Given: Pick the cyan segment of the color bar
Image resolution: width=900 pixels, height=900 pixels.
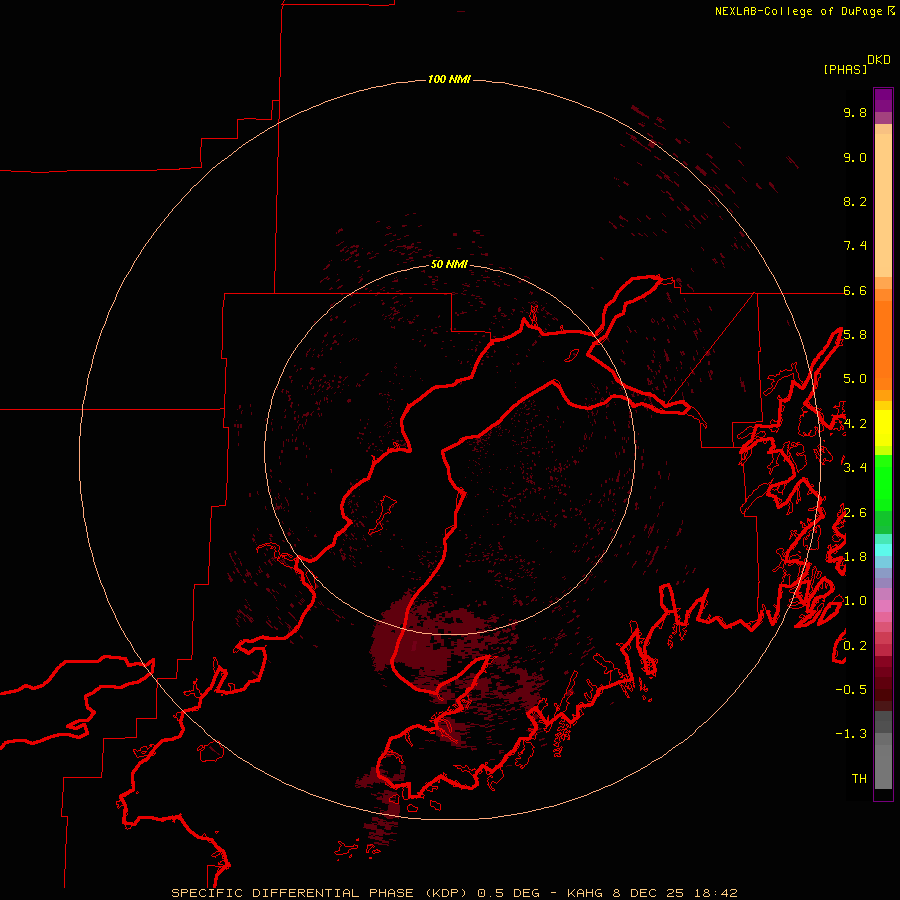Looking at the screenshot, I should click(883, 550).
